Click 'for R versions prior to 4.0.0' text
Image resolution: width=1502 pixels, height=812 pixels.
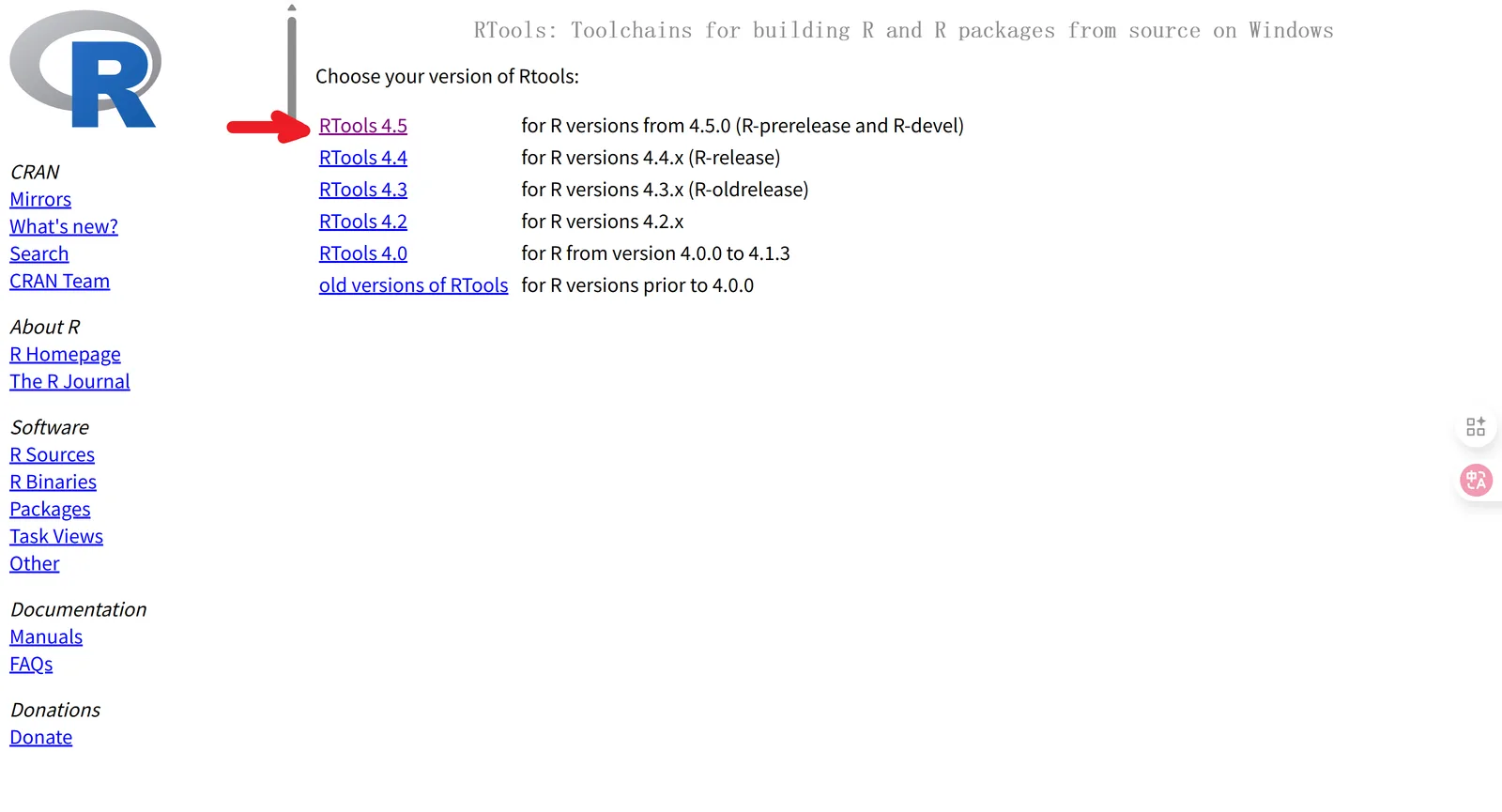(x=637, y=285)
